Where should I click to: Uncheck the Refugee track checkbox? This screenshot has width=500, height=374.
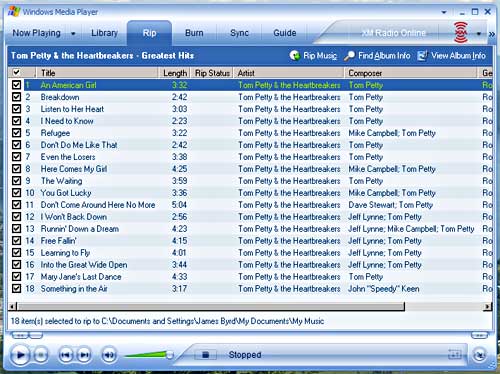pyautogui.click(x=16, y=133)
